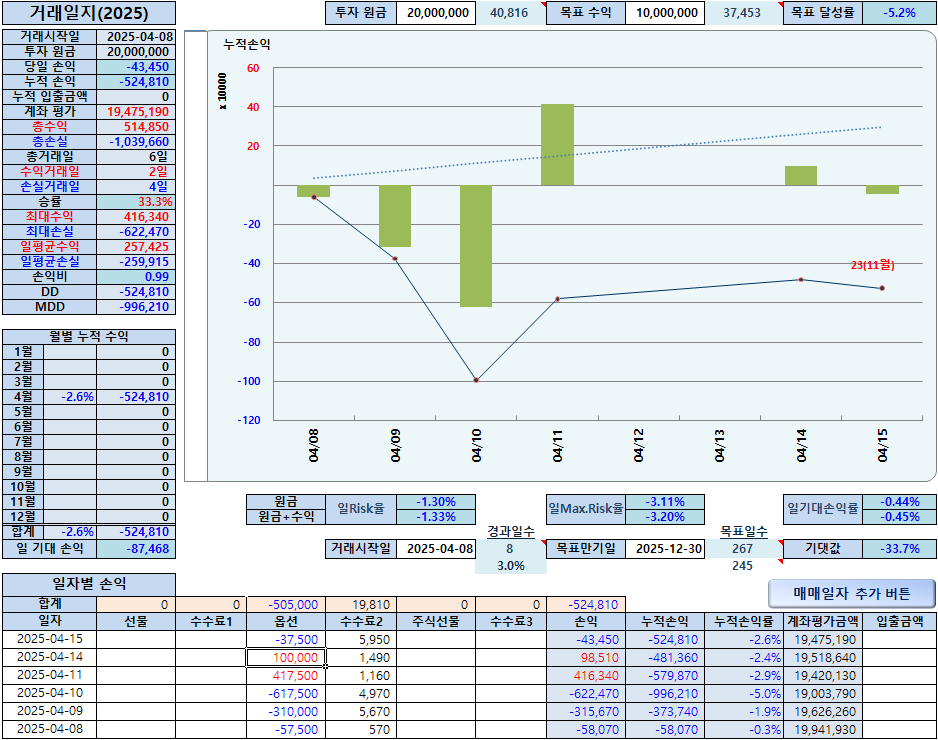Select the 일 기대 손익 value -87,468
Image resolution: width=938 pixels, height=740 pixels.
coord(136,549)
